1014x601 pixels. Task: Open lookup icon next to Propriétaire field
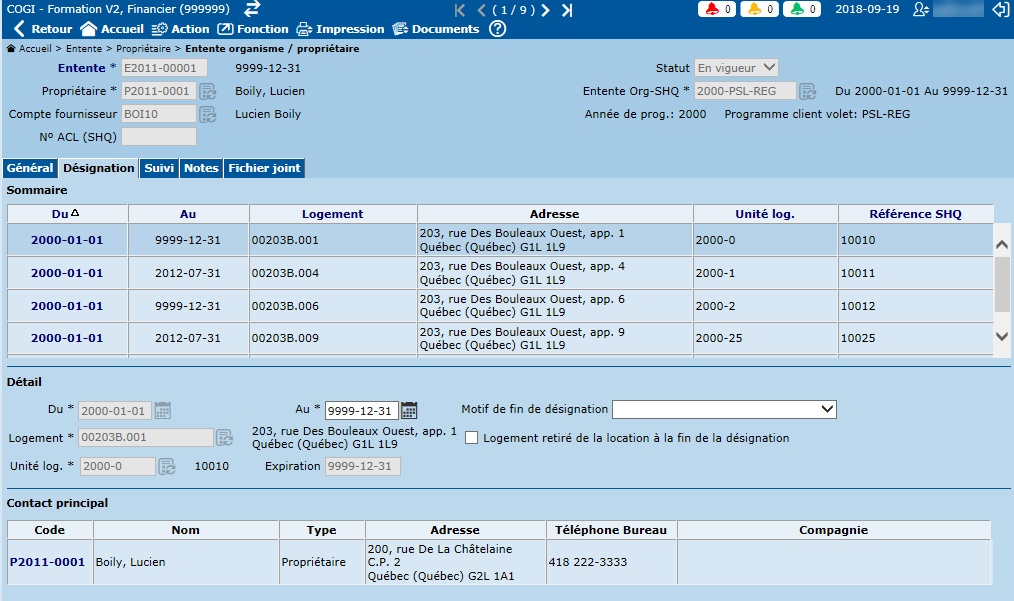click(208, 92)
